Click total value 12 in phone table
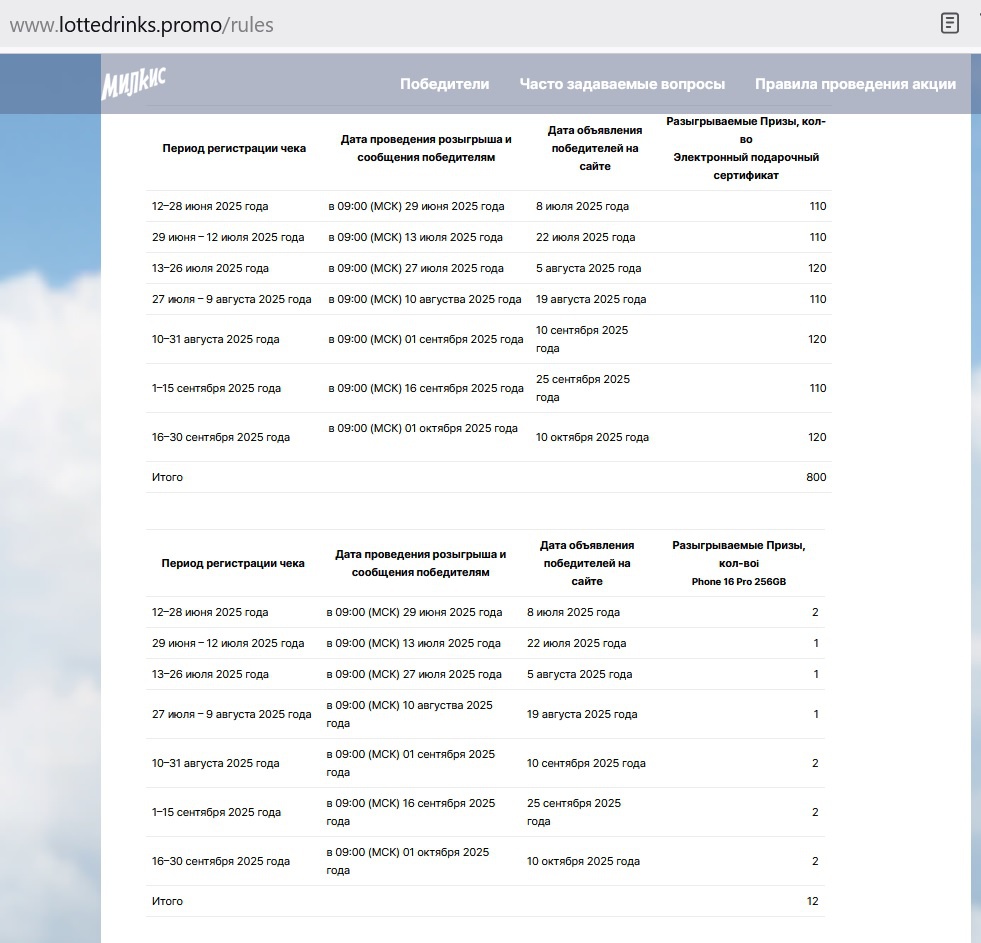Image resolution: width=981 pixels, height=943 pixels. click(812, 901)
